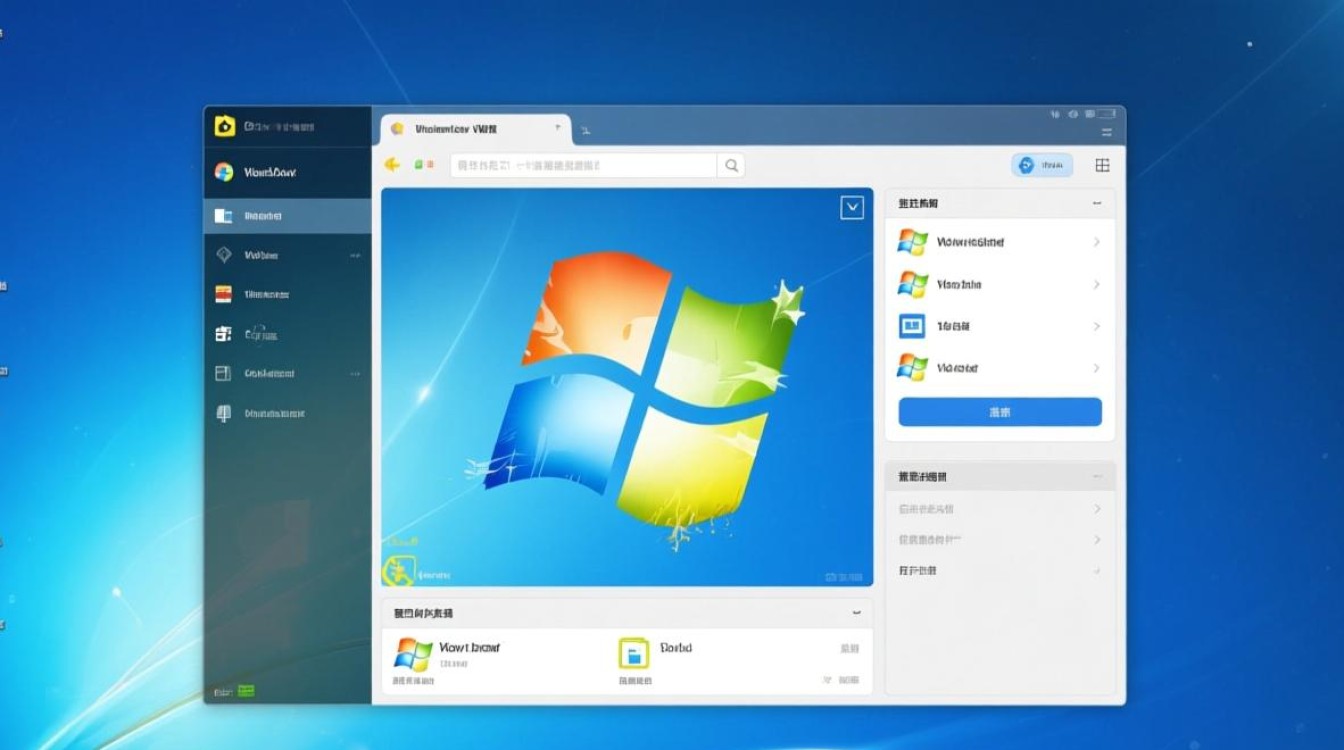
Task: Click the small blue pill button at top right
Action: pyautogui.click(x=1042, y=165)
